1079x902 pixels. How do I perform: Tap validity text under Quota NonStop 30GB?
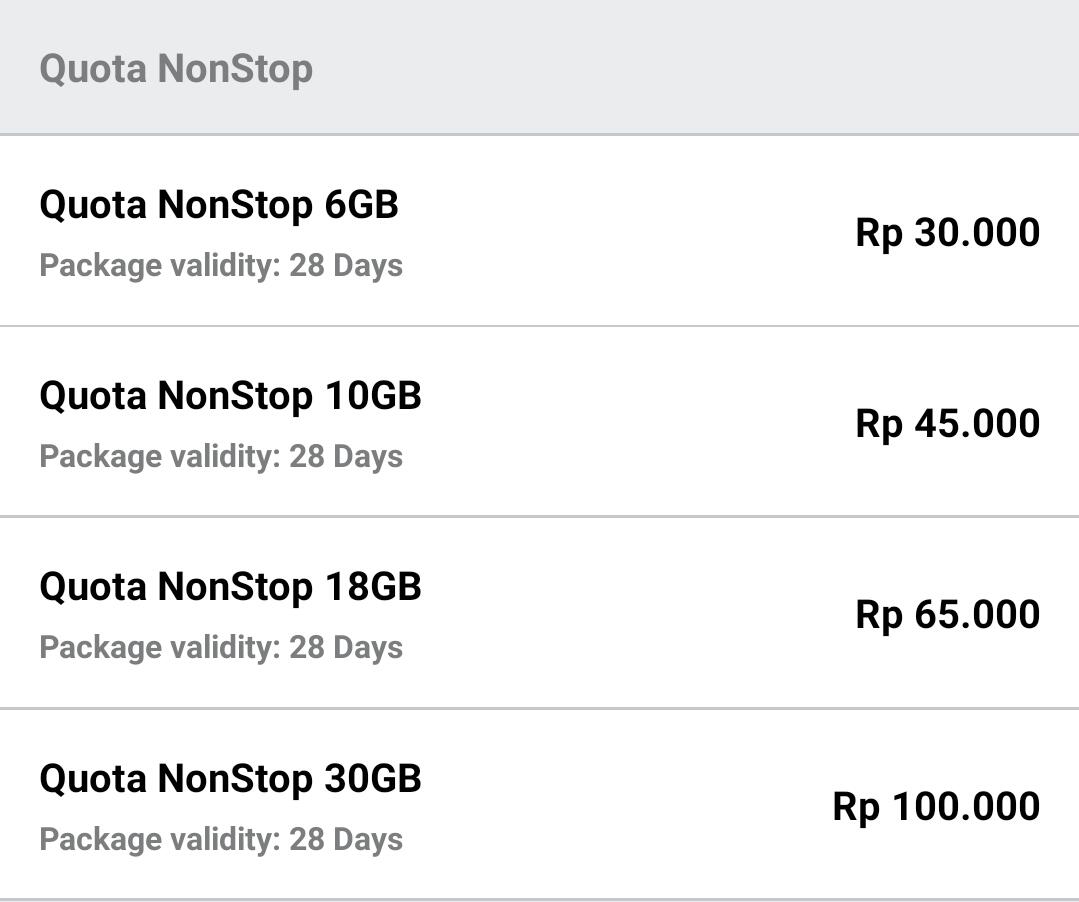(220, 839)
